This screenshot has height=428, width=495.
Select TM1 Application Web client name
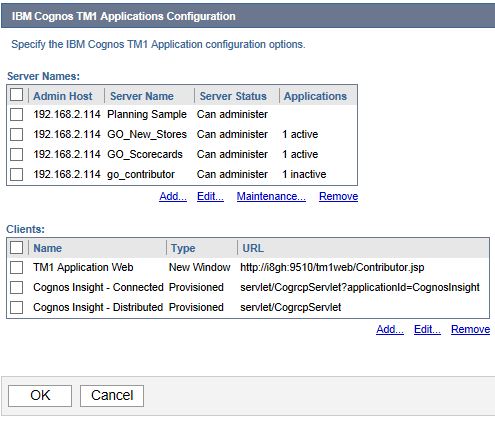click(x=83, y=267)
